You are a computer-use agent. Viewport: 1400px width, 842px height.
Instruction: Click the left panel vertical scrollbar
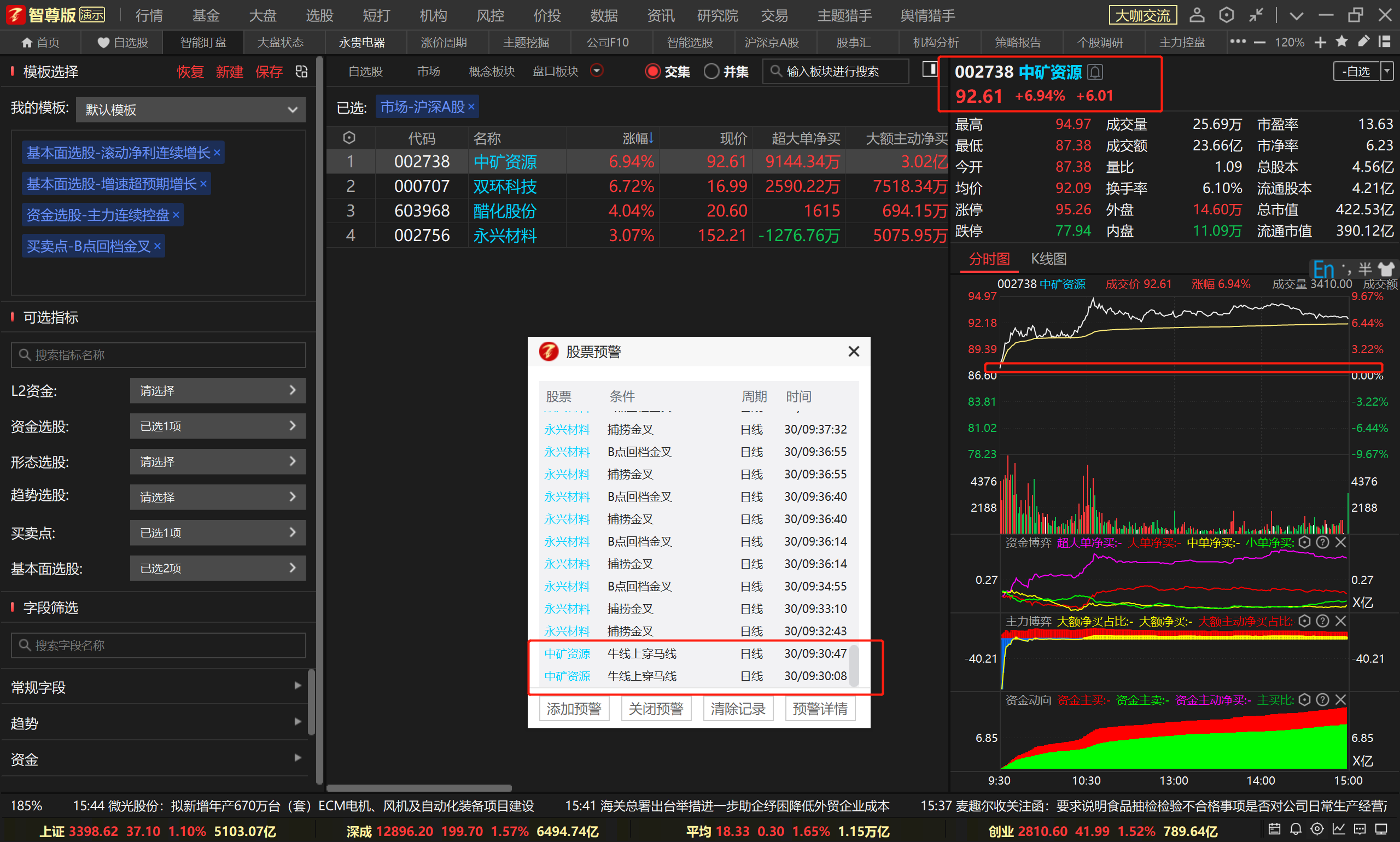coord(319,420)
